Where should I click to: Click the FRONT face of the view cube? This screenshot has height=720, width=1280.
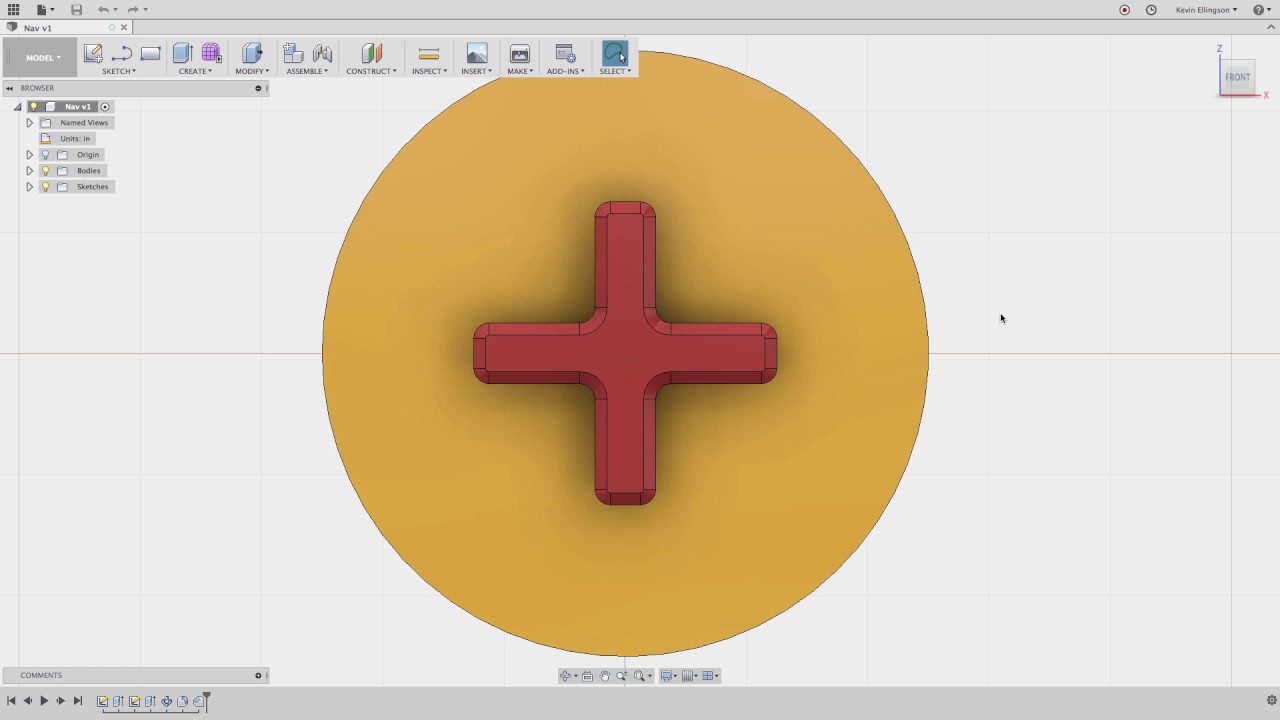(x=1238, y=77)
